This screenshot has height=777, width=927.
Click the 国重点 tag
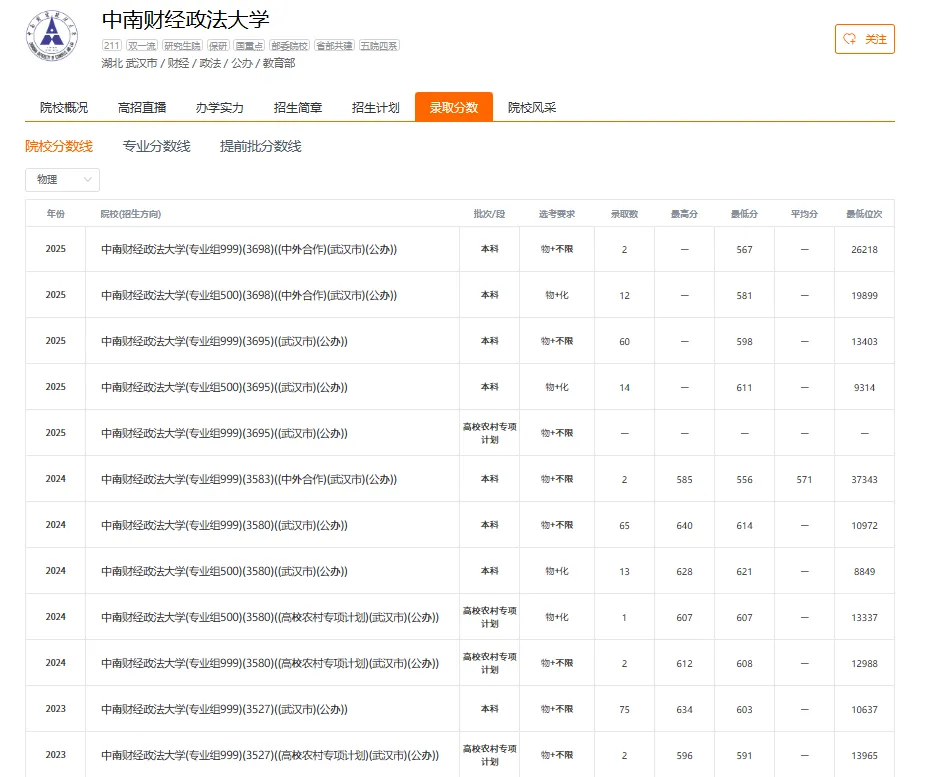tap(249, 46)
